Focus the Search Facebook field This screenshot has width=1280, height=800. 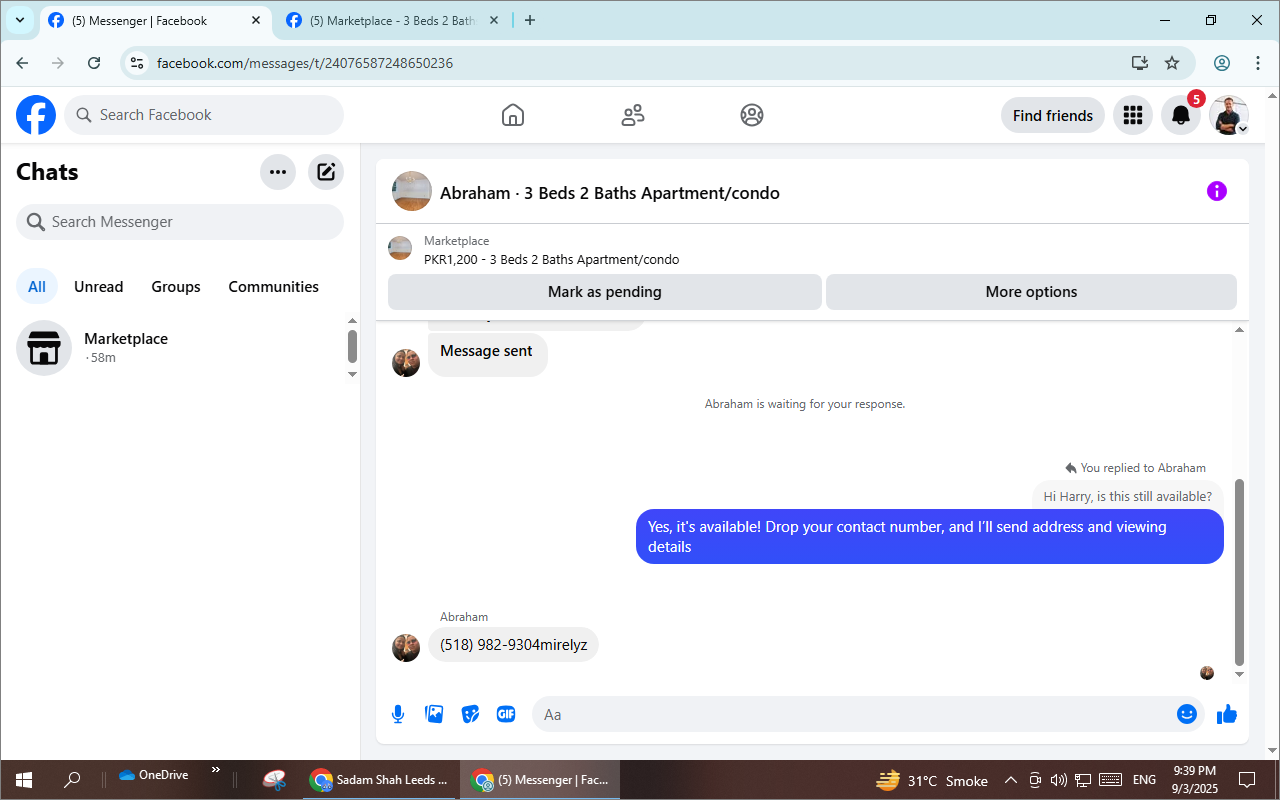204,115
